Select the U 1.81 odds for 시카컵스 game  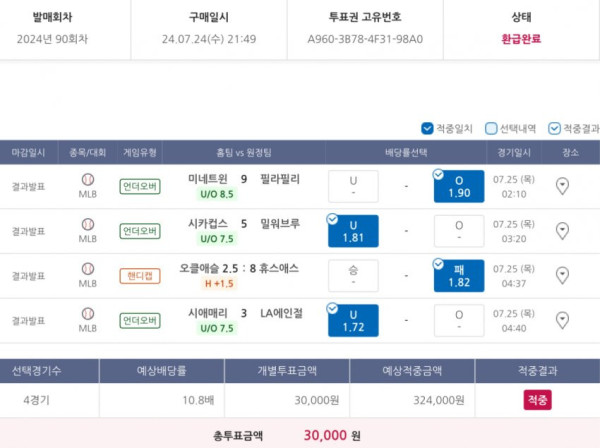point(353,231)
